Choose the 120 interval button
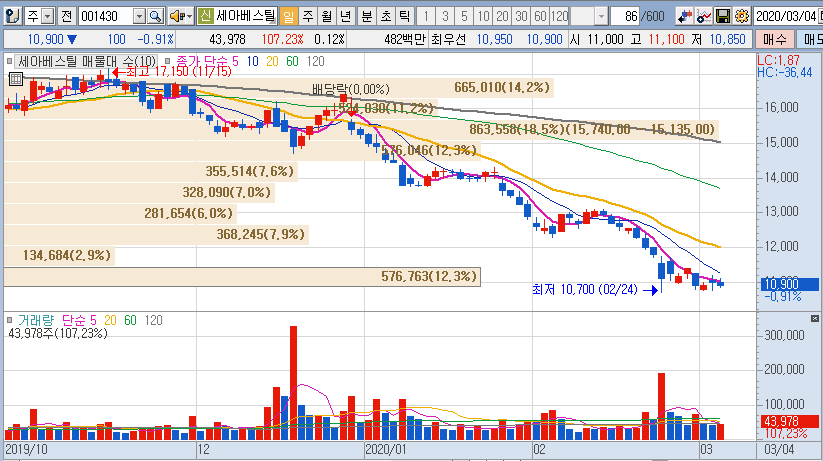This screenshot has height=461, width=823. pyautogui.click(x=560, y=16)
